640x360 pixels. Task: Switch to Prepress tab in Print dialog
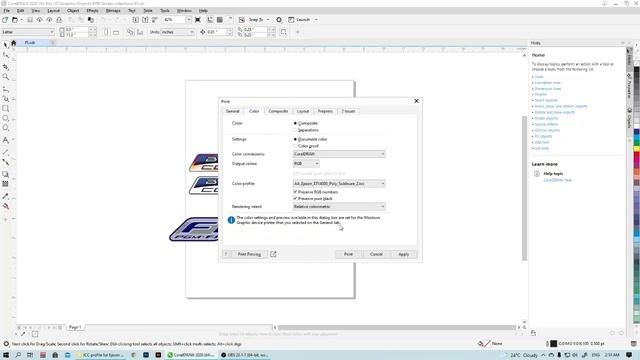coord(325,111)
